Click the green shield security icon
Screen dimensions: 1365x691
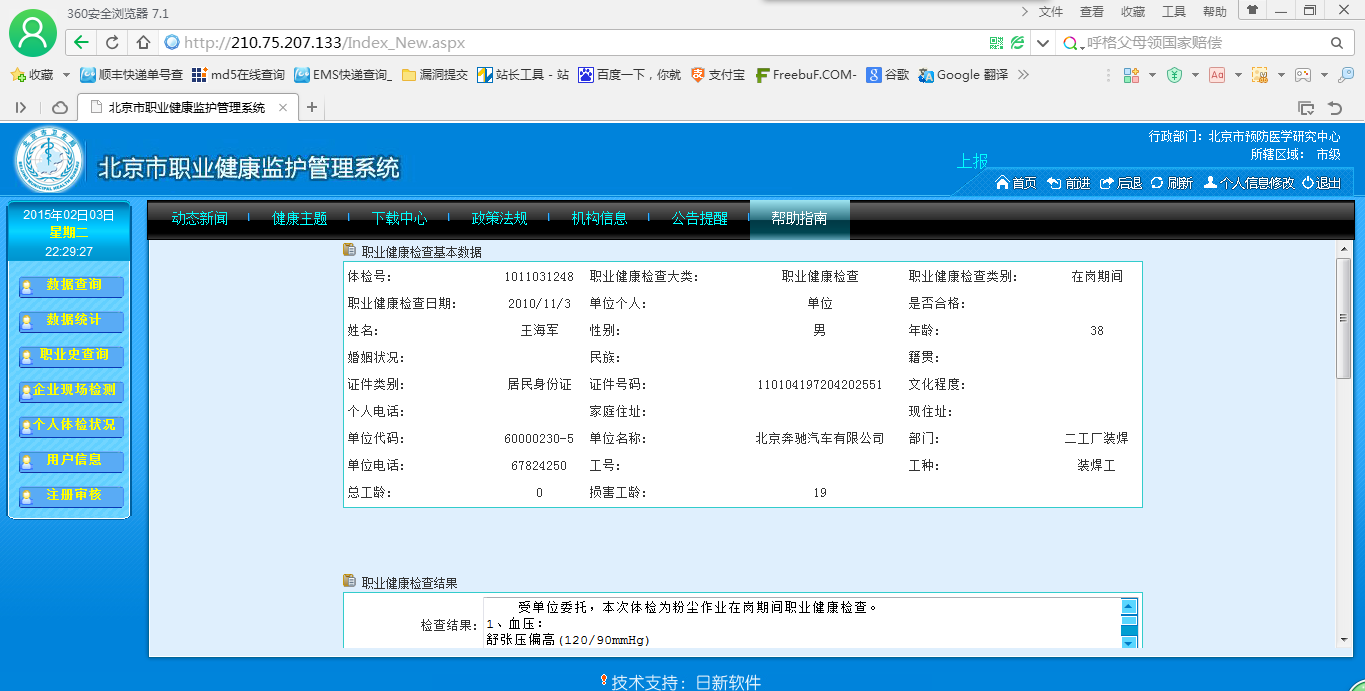pos(1174,75)
